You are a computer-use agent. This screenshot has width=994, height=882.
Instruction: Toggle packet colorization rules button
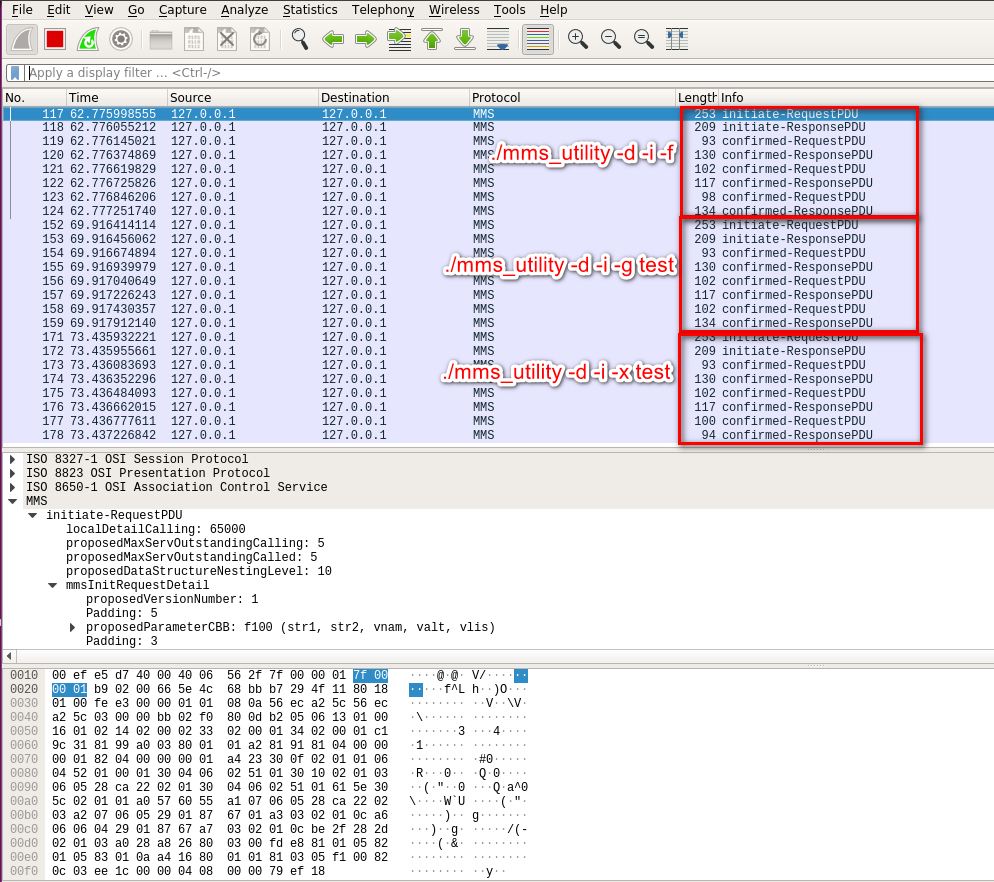coord(538,39)
